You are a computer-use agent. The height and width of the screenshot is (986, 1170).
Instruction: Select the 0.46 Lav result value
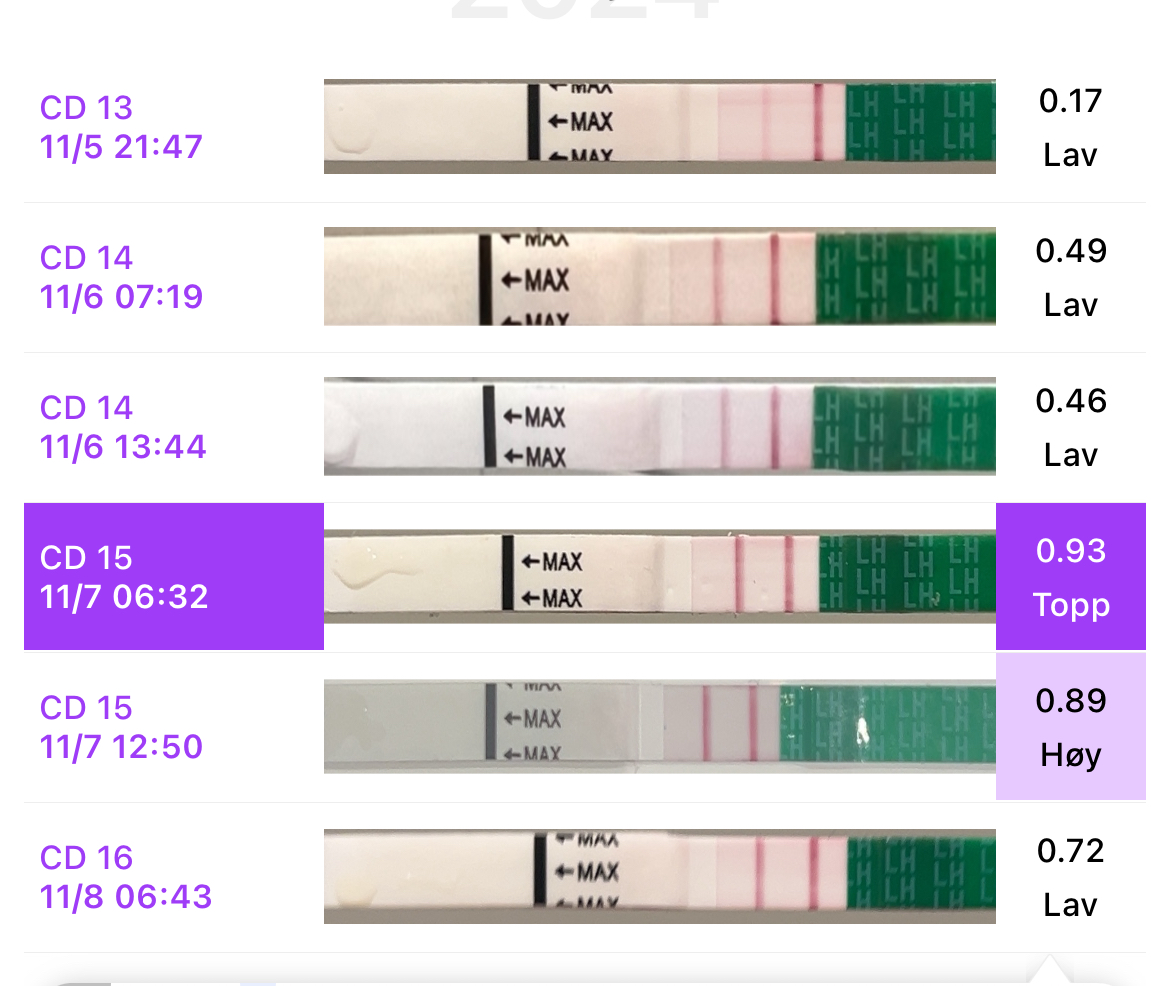coord(1070,401)
